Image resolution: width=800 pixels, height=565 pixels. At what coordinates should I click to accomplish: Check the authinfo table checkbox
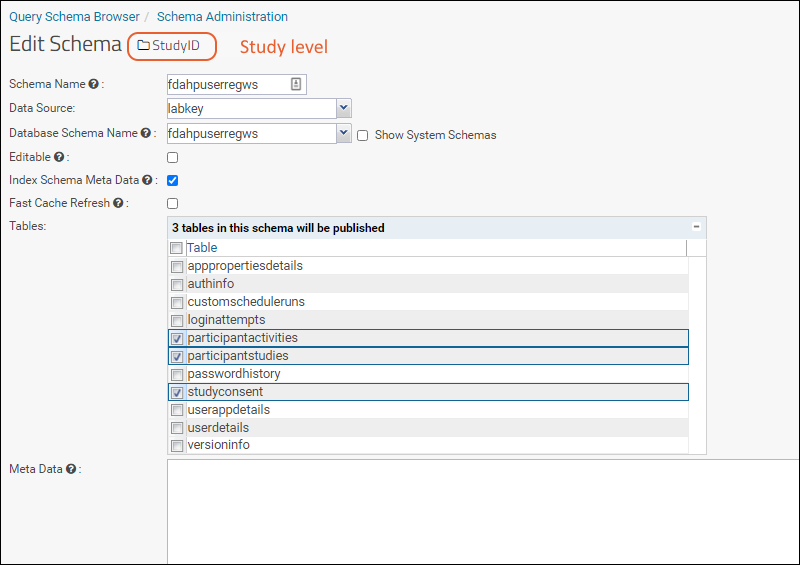(177, 285)
